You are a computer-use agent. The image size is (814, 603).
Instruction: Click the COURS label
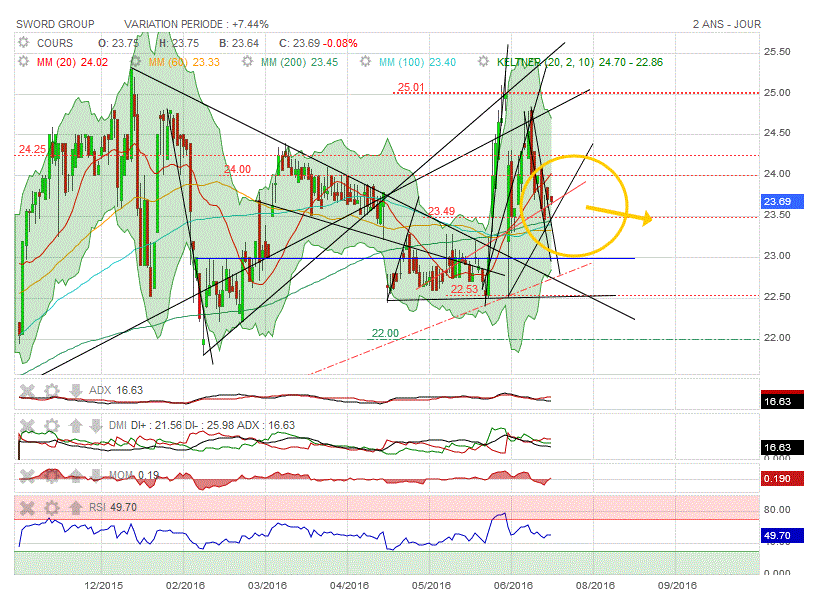pyautogui.click(x=55, y=43)
